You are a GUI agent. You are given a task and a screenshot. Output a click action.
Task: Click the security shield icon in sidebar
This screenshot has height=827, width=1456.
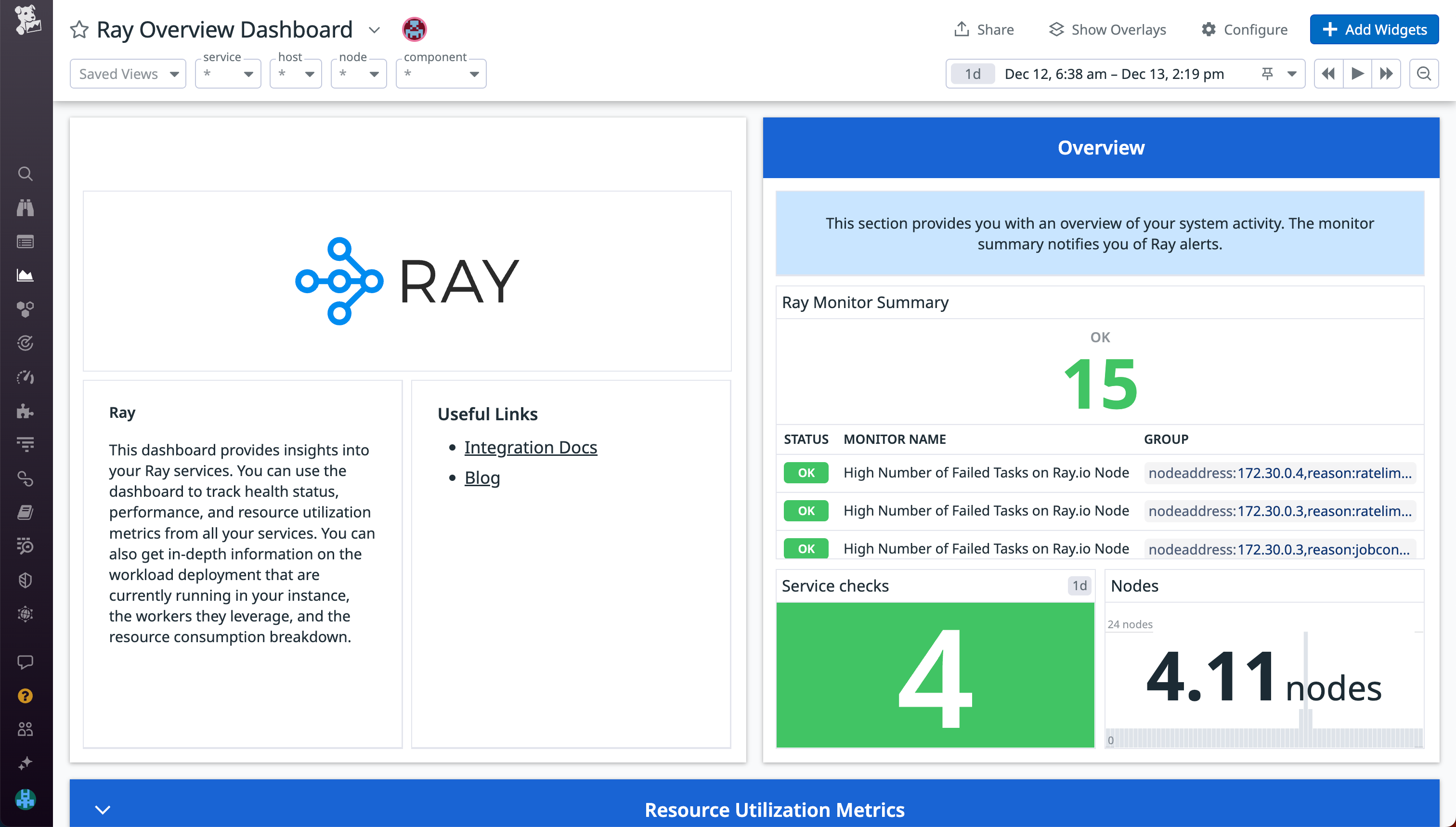coord(25,580)
